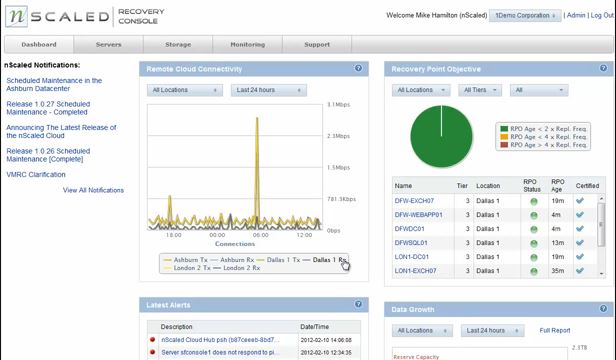Sort RPO table by Name column header
This screenshot has width=616, height=360.
(403, 186)
